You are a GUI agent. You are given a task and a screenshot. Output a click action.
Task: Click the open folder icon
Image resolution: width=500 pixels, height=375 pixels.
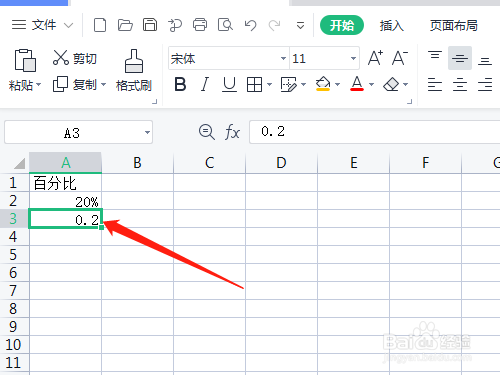click(x=125, y=25)
